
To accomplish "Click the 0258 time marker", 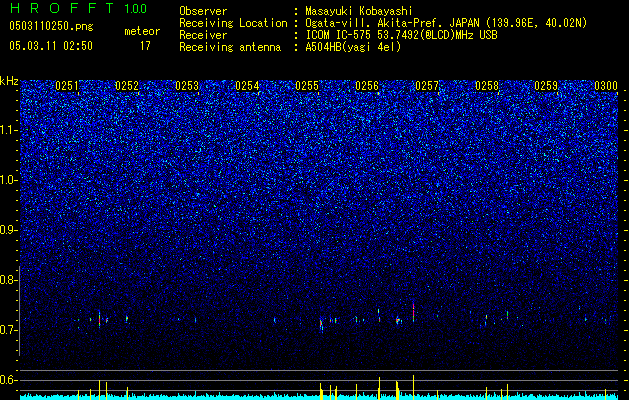I will coord(487,86).
